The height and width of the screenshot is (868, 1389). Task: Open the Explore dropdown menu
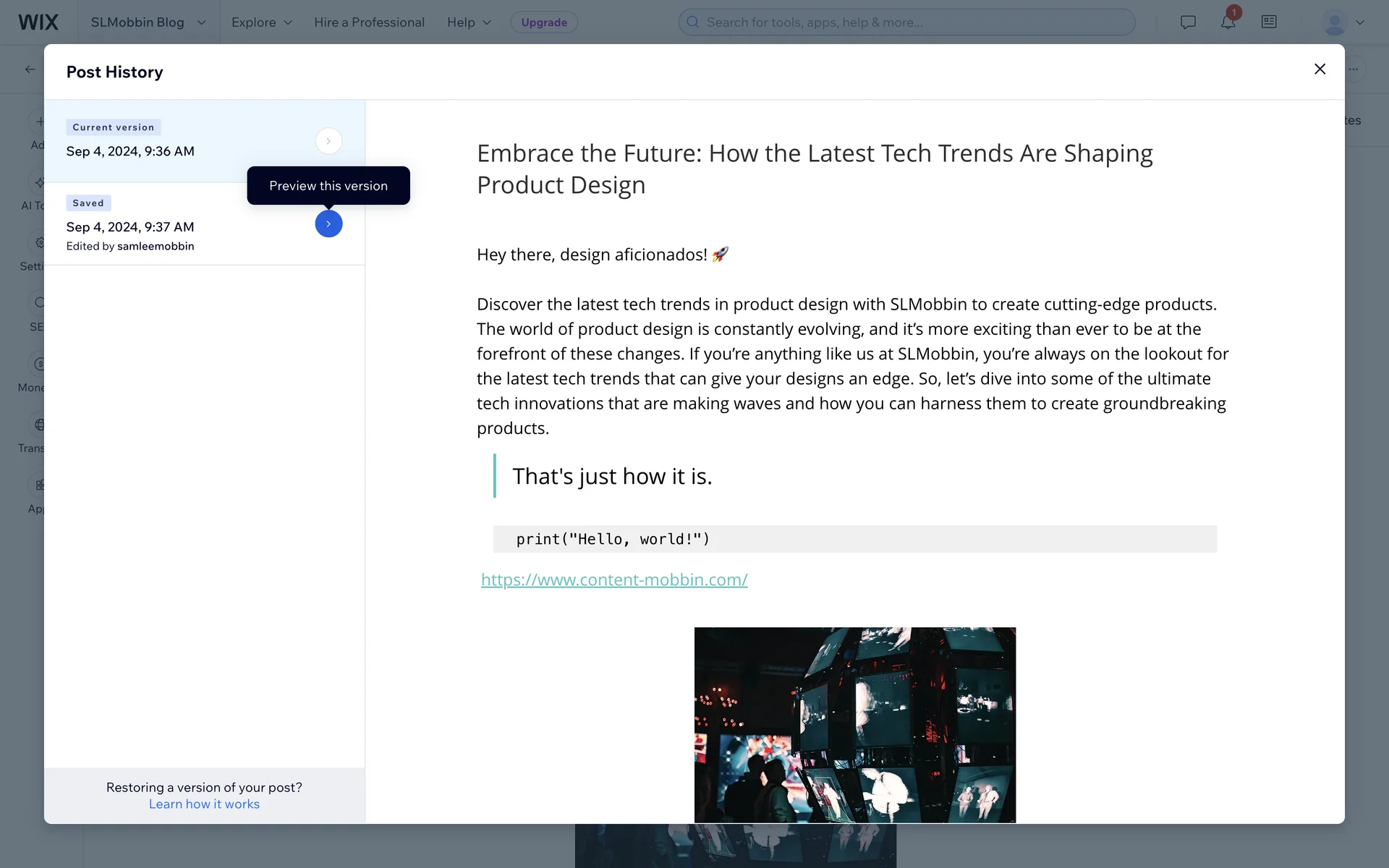(261, 22)
